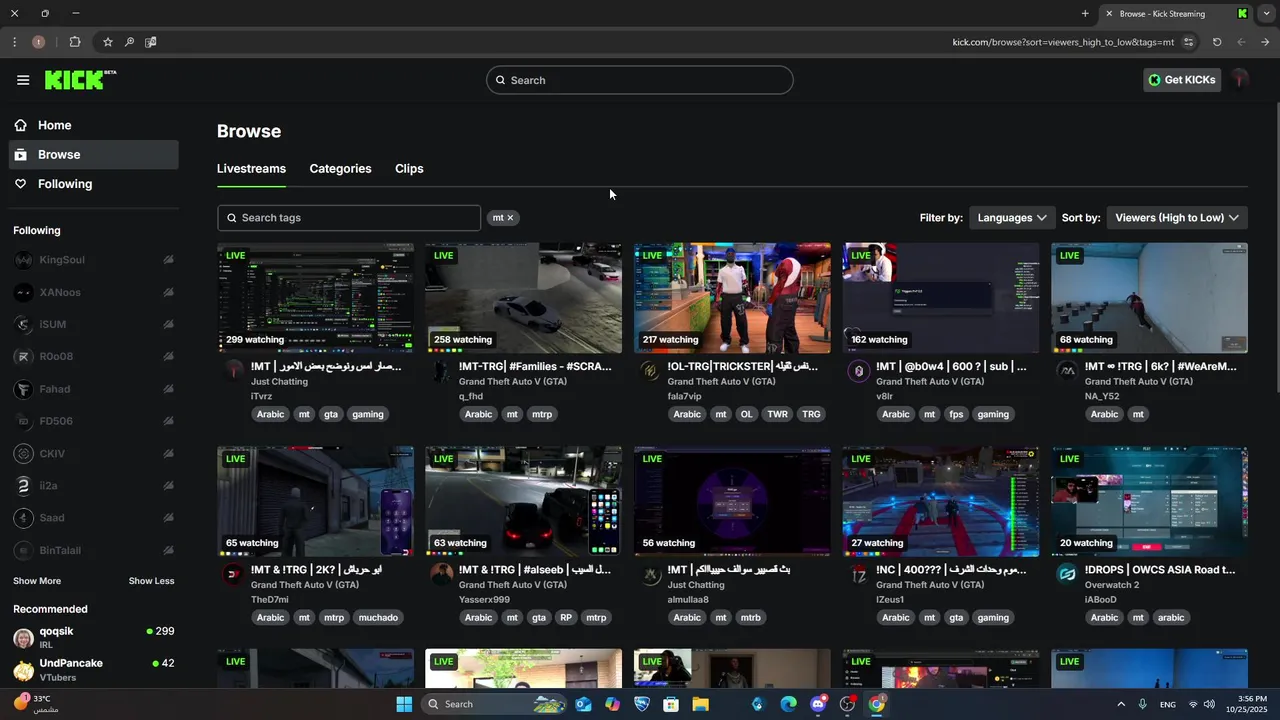The image size is (1280, 720).
Task: Open File Explorer from taskbar
Action: click(x=700, y=704)
